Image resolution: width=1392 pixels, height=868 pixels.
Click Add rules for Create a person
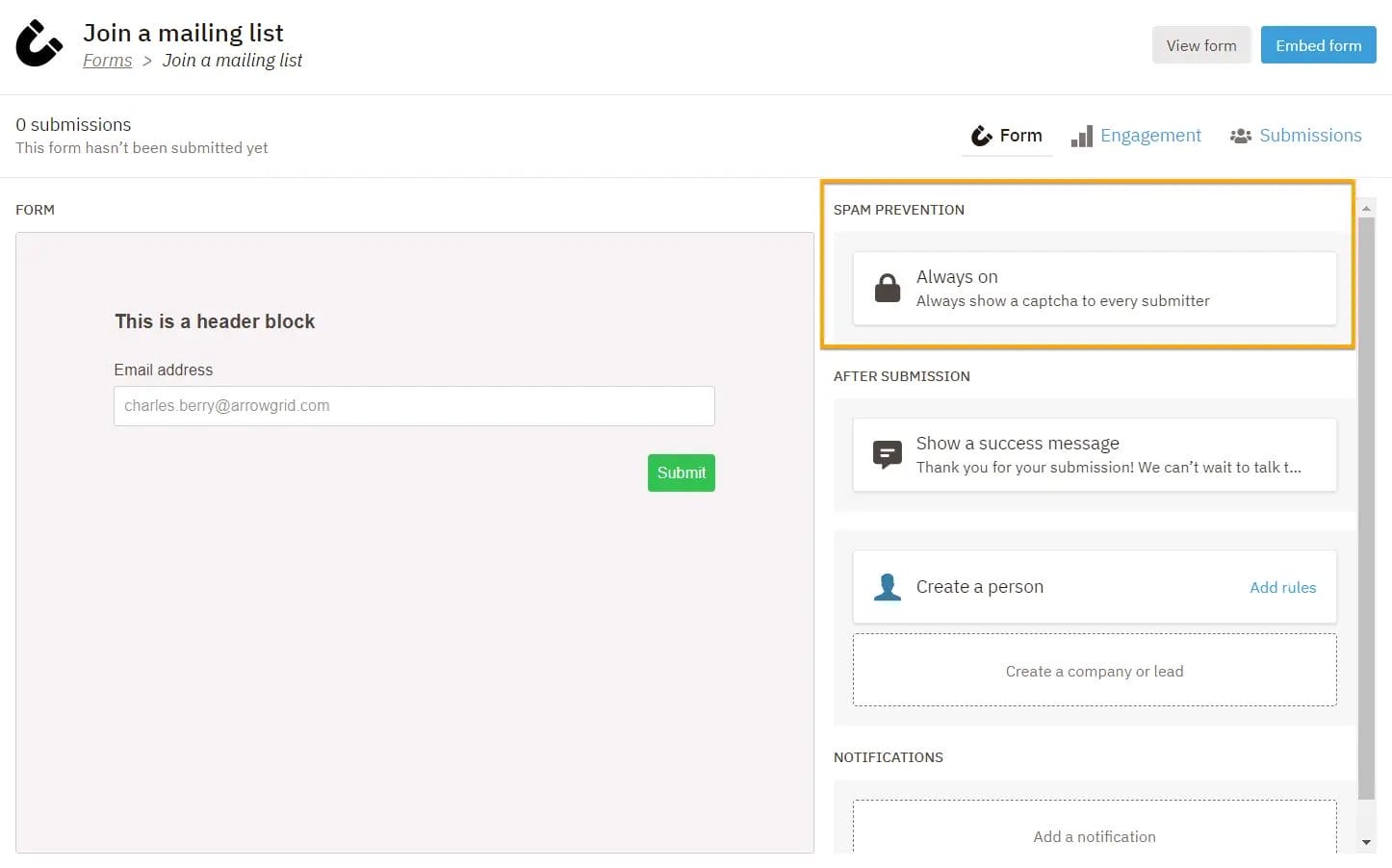(x=1282, y=587)
